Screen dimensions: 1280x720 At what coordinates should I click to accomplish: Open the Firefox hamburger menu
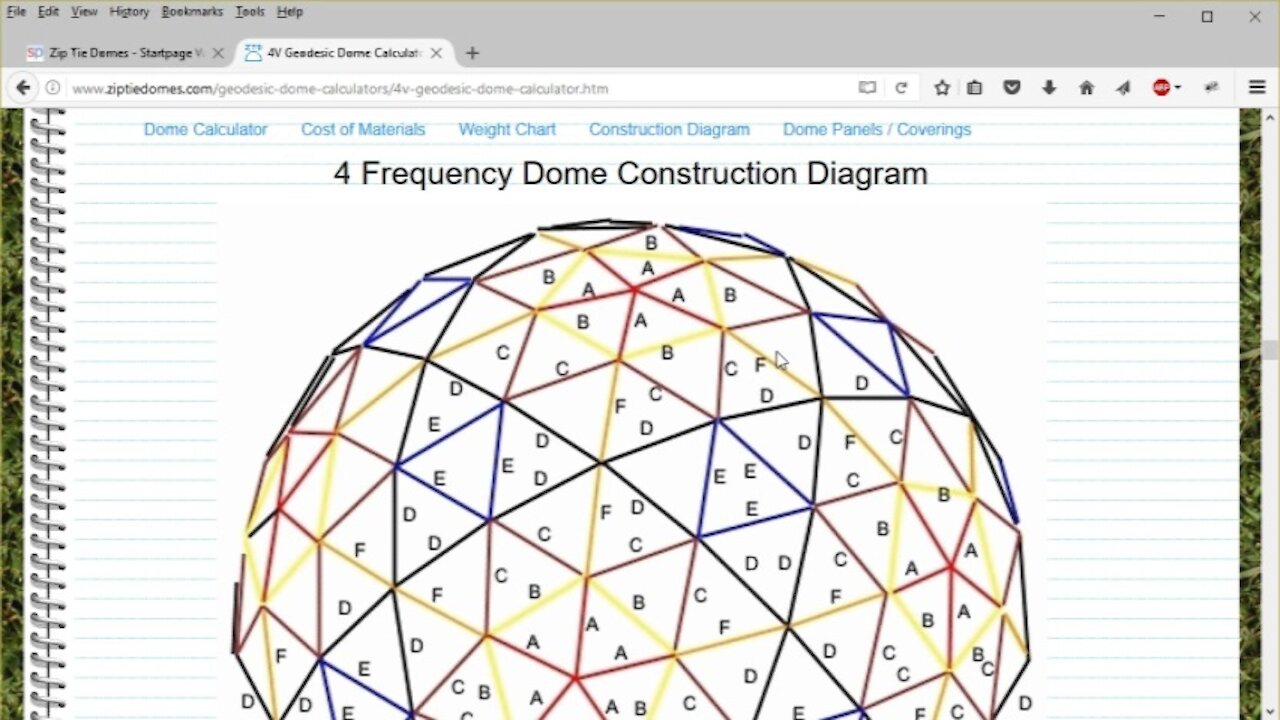click(x=1257, y=88)
